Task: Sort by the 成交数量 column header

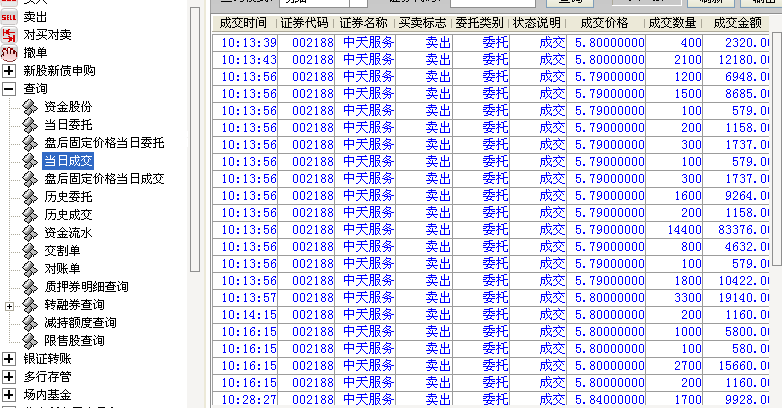Action: [672, 23]
